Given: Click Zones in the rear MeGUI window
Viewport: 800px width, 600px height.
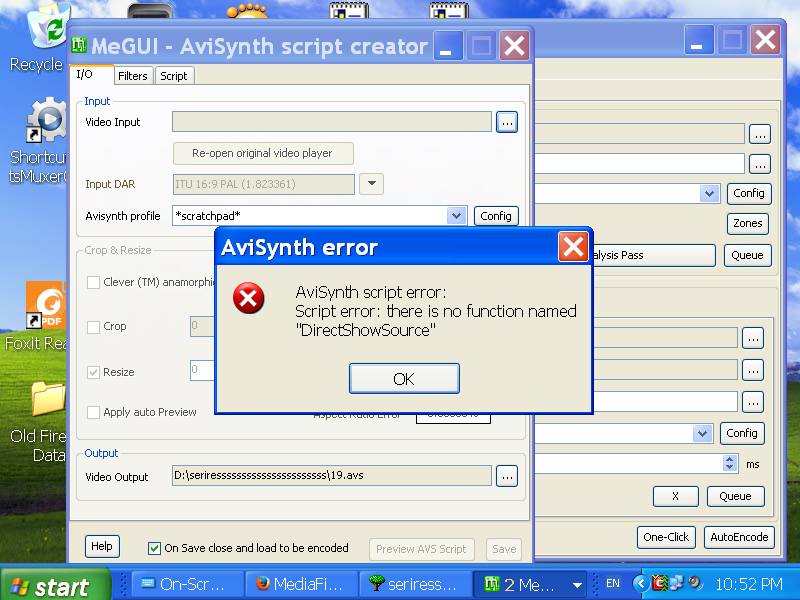Looking at the screenshot, I should tap(747, 223).
